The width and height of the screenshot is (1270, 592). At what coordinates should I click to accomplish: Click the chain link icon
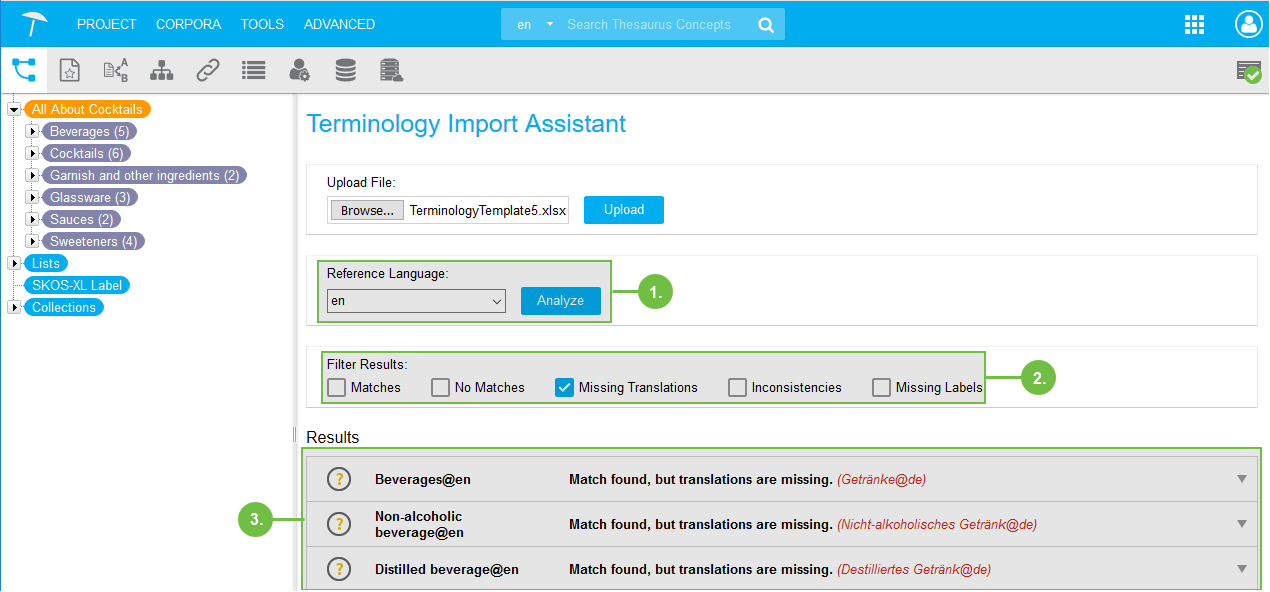tap(207, 70)
